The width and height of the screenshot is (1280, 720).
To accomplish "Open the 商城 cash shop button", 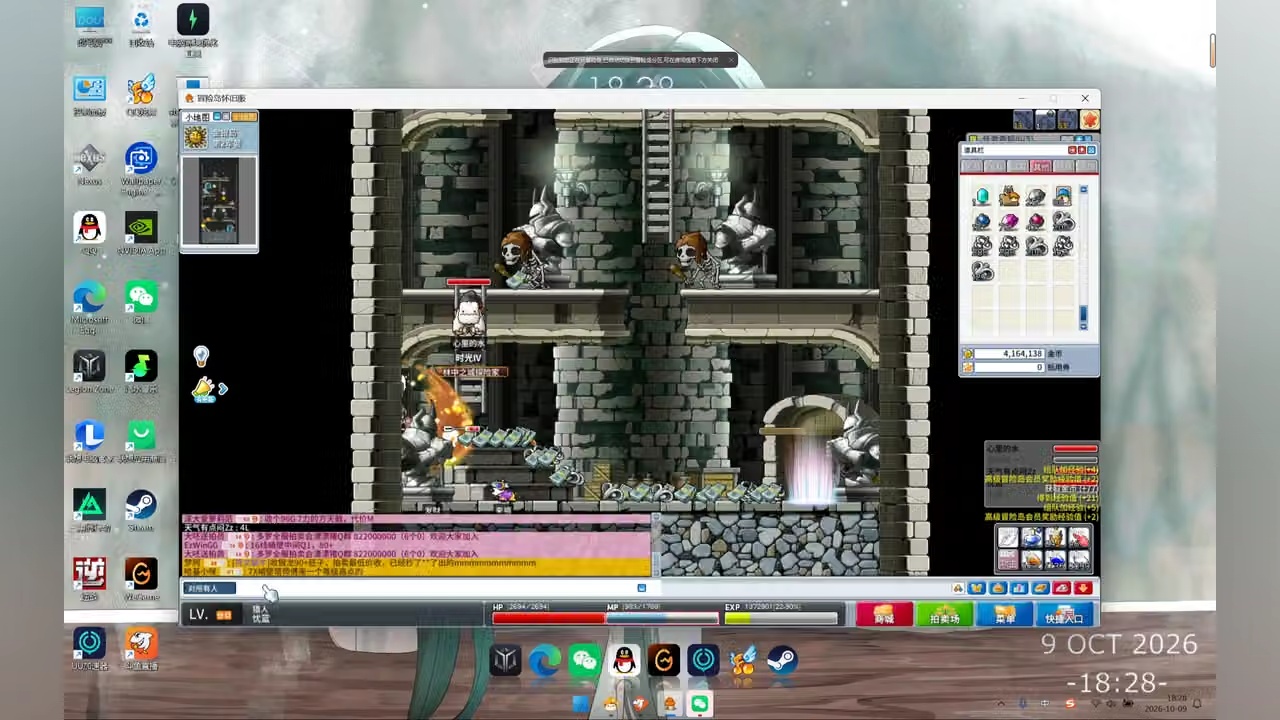I will click(884, 615).
